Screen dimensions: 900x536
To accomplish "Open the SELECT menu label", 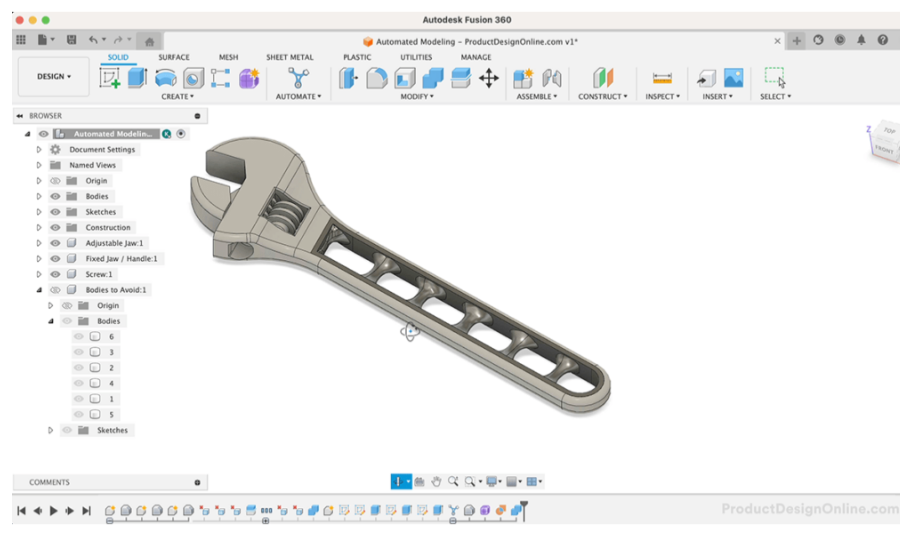I will click(775, 96).
